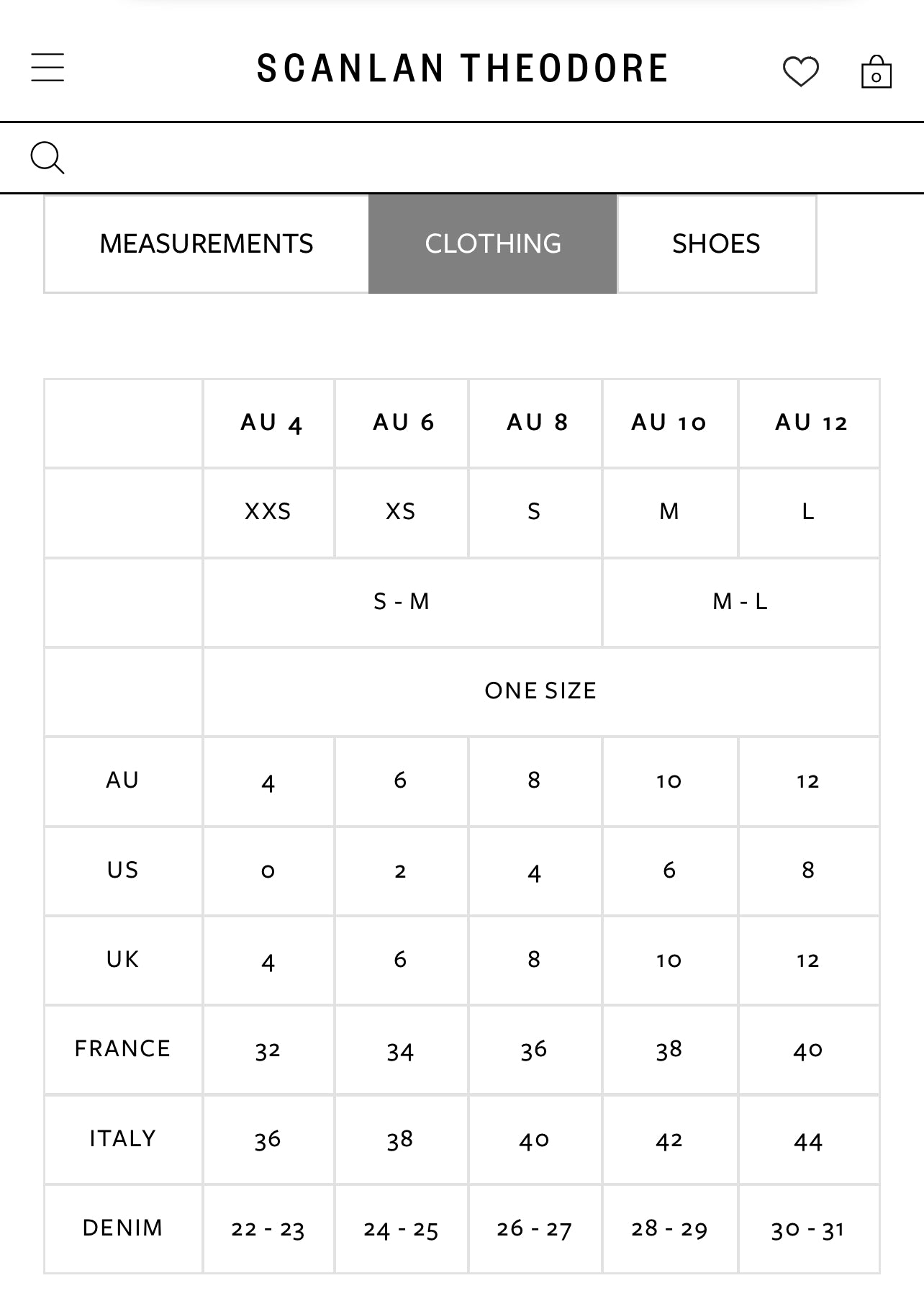This screenshot has width=924, height=1314.
Task: Click the AU 12 column header
Action: pyautogui.click(x=810, y=423)
